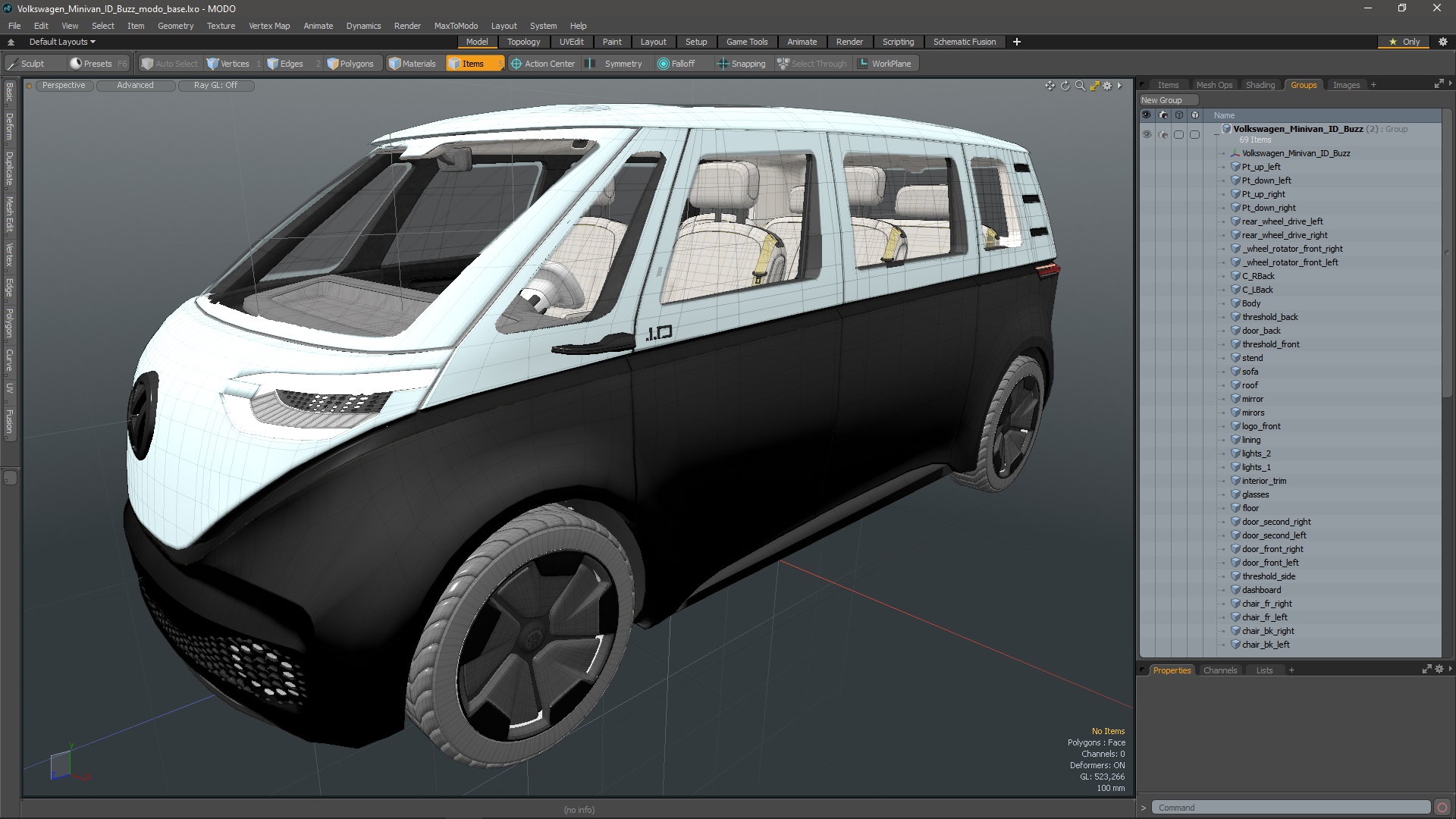Toggle render camera icon of Volkswagen group
1456x819 pixels.
coord(1163,134)
